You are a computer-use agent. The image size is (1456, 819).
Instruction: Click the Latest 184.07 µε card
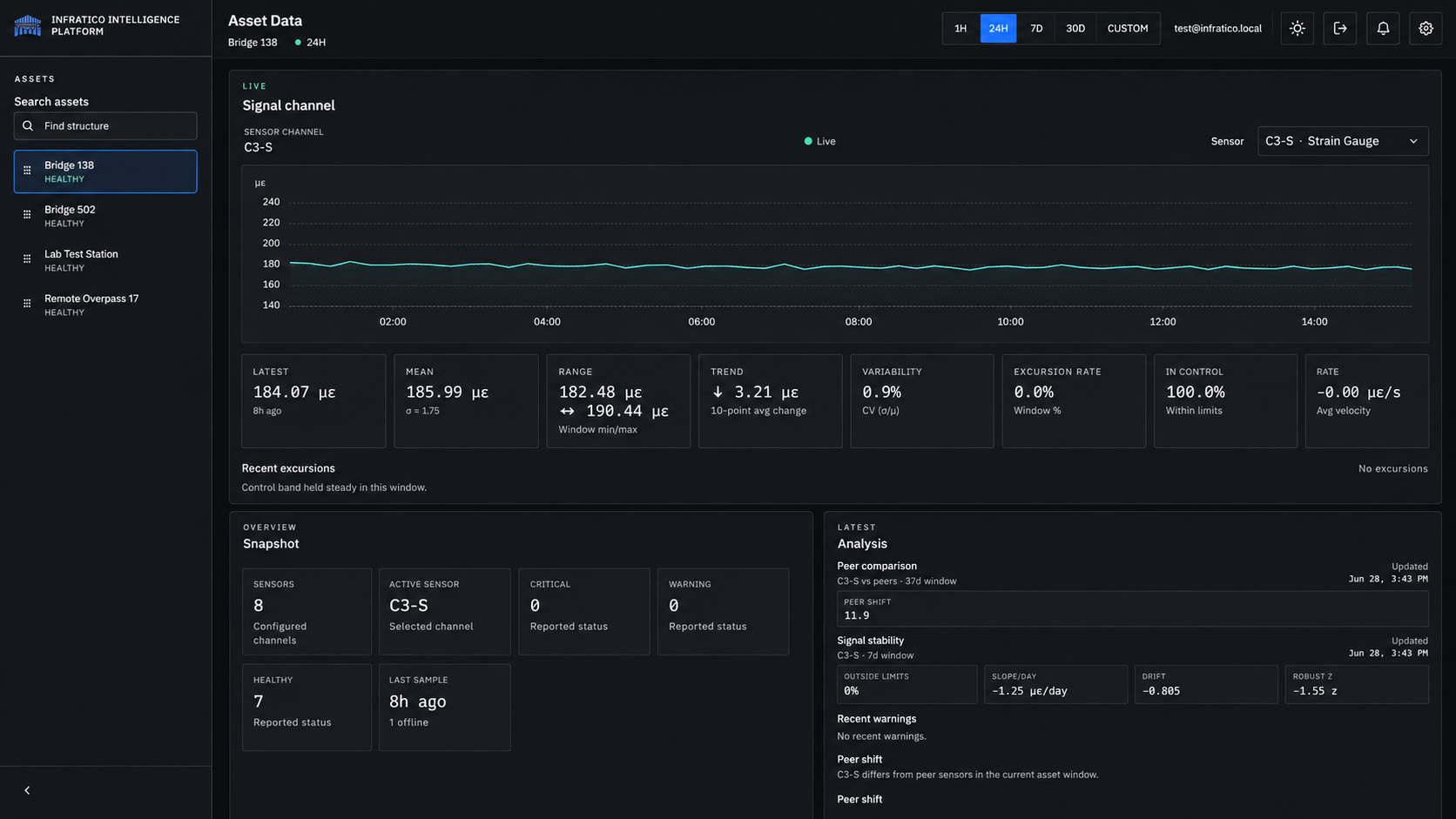(x=313, y=400)
